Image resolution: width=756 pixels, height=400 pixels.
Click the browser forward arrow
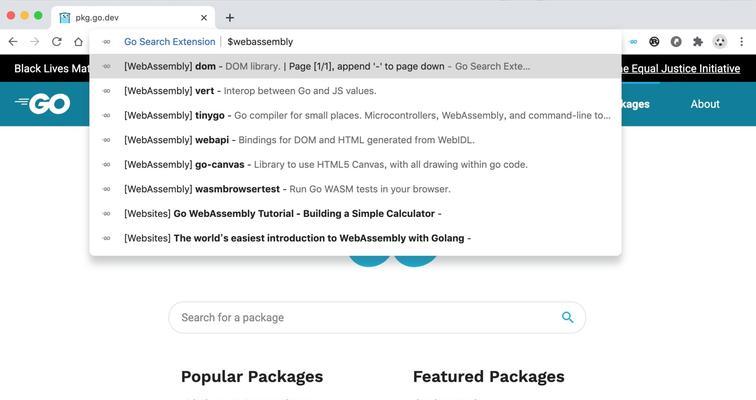(x=35, y=42)
